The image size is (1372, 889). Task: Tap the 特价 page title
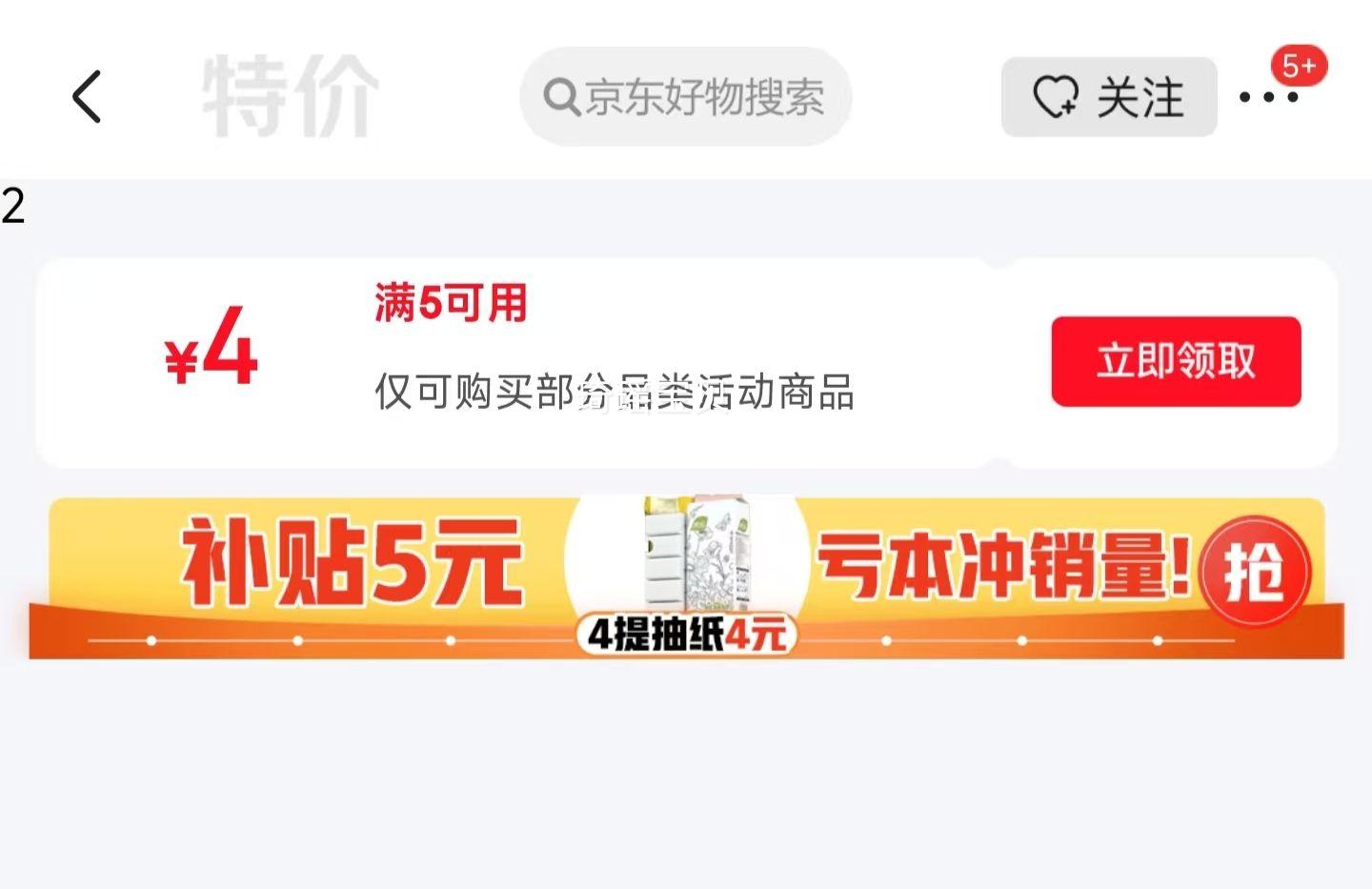[290, 95]
